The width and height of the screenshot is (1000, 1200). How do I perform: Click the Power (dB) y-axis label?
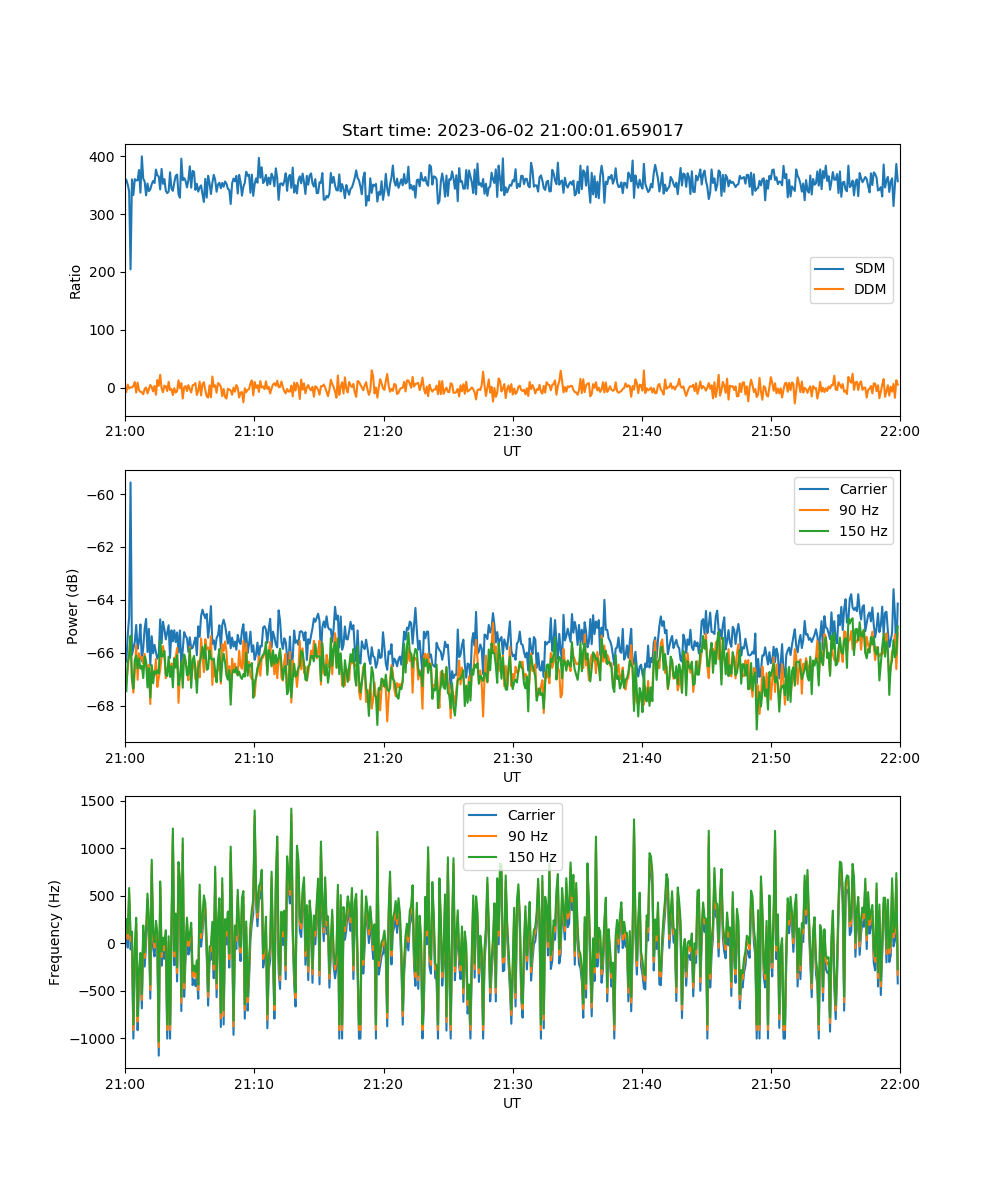[74, 607]
